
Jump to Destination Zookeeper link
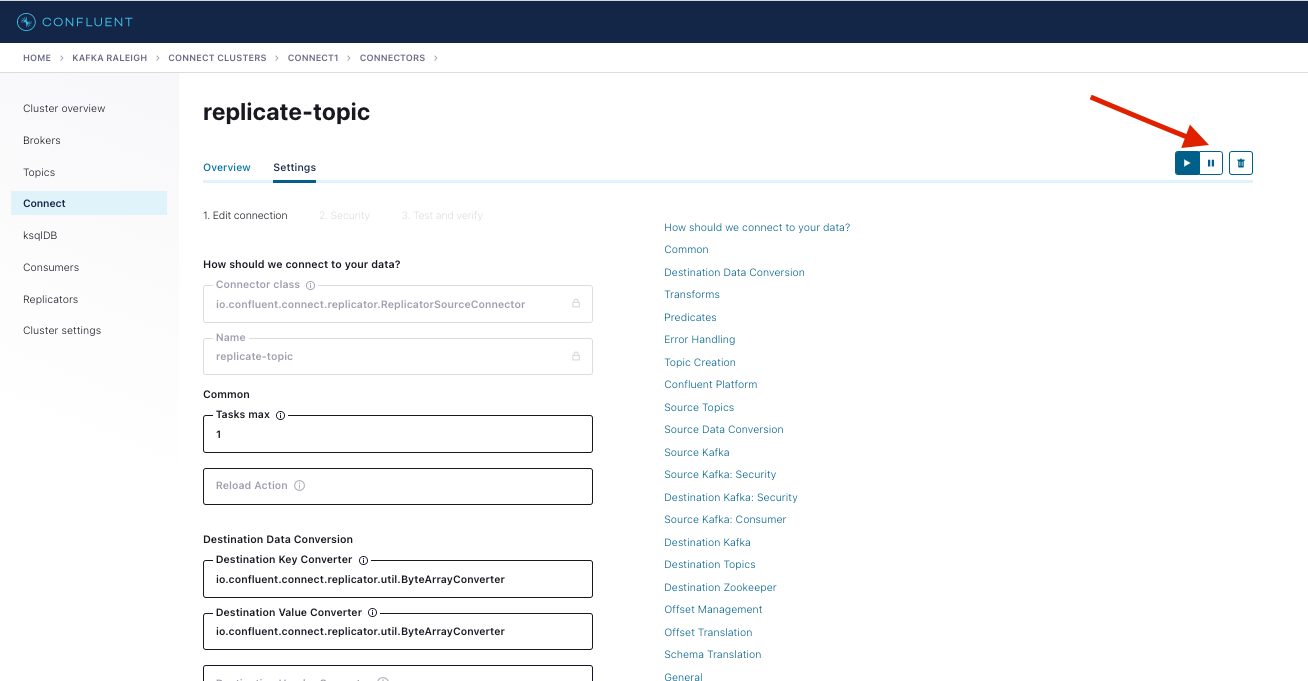(x=720, y=587)
